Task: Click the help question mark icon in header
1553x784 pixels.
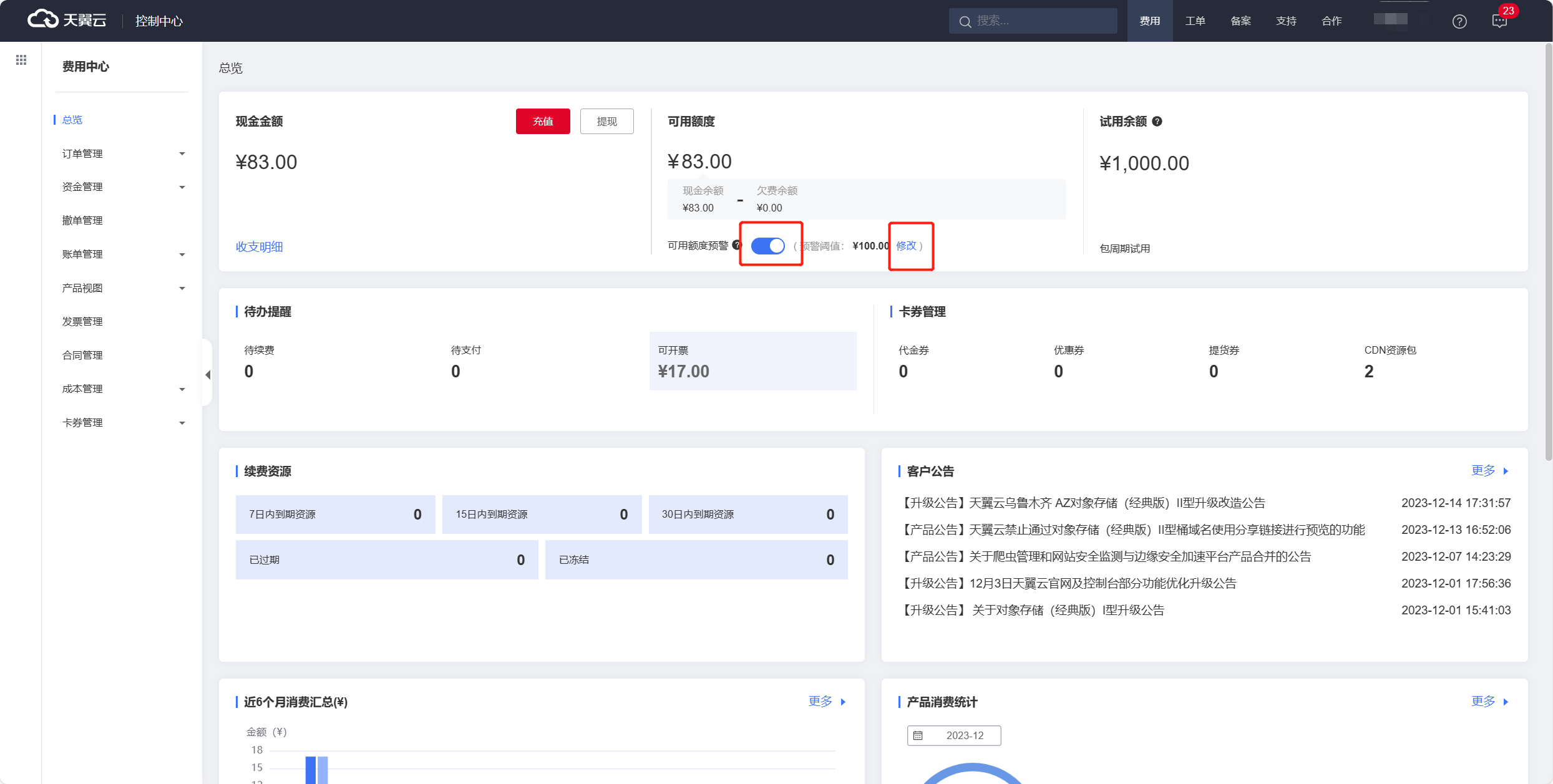Action: click(1459, 21)
